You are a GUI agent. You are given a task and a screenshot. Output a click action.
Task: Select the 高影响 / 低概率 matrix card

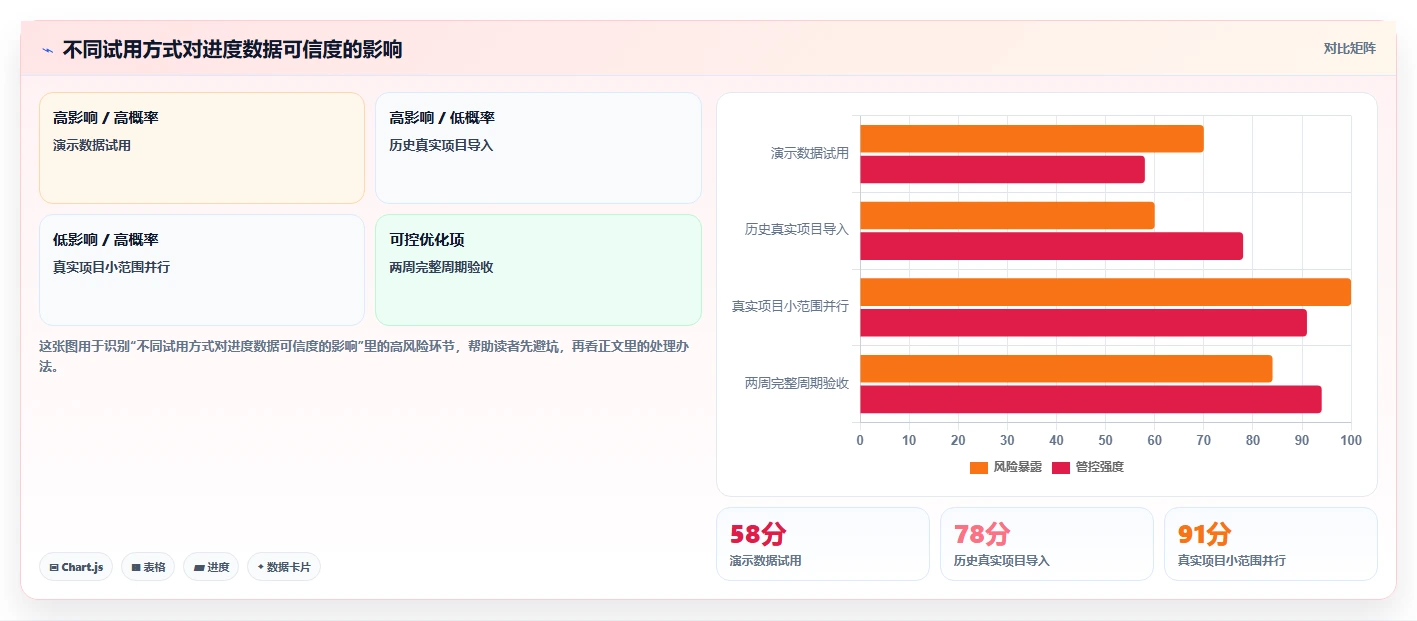pos(538,148)
